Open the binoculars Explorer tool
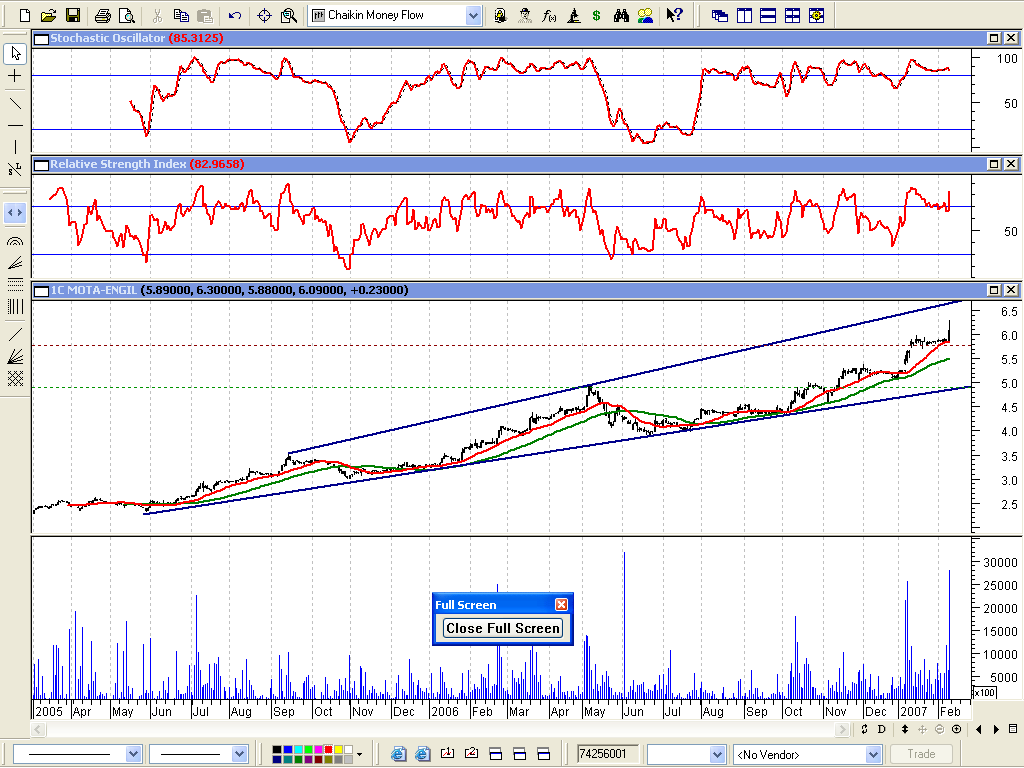The image size is (1024, 768). pyautogui.click(x=620, y=15)
